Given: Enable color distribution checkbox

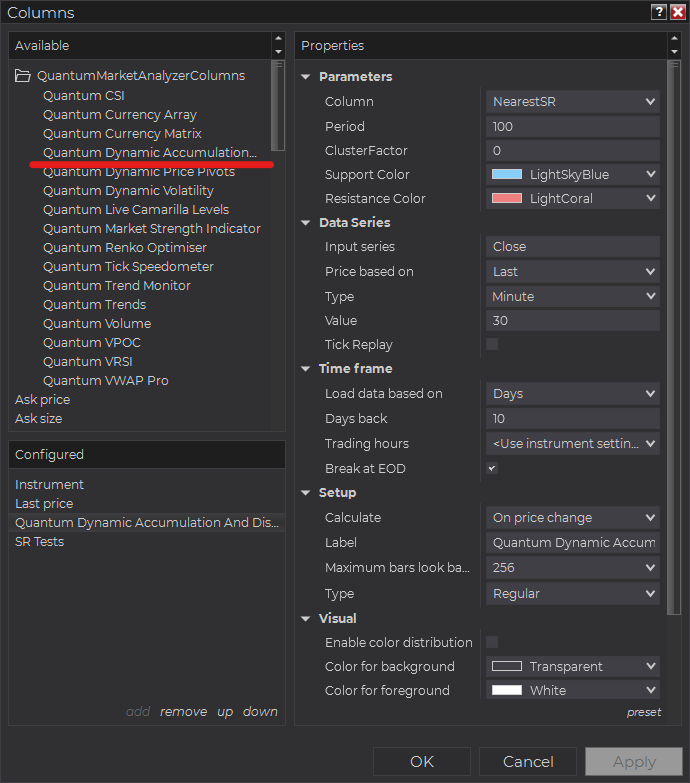Looking at the screenshot, I should tap(492, 642).
